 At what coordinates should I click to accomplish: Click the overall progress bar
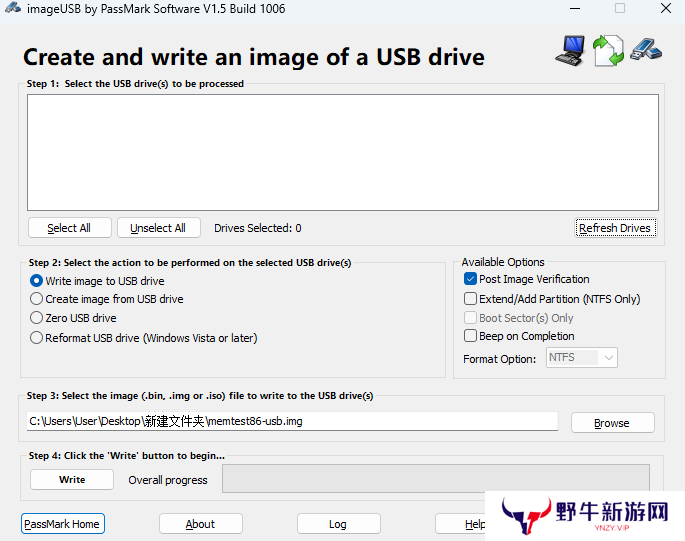(x=436, y=479)
